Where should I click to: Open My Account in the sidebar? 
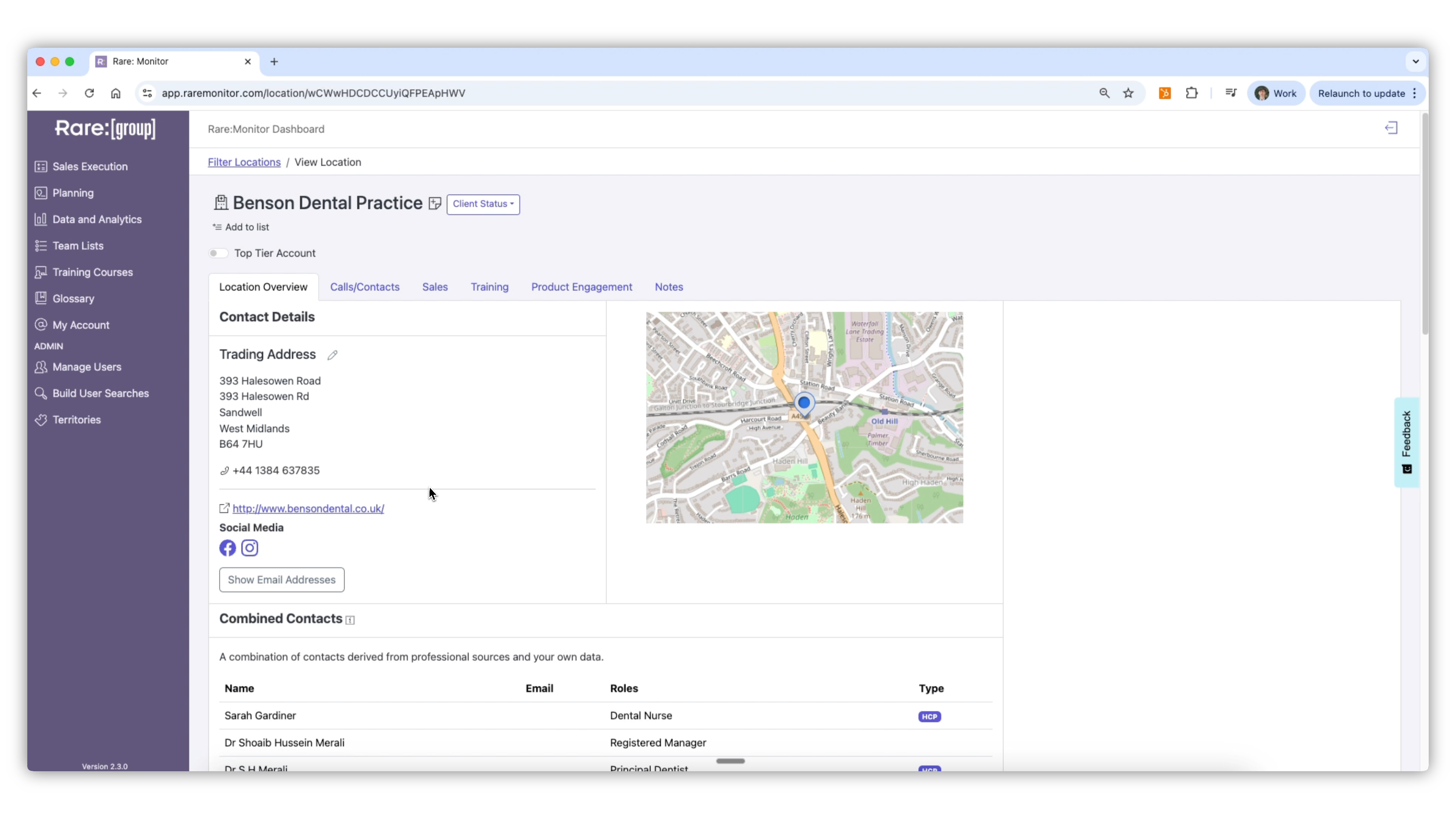click(72, 325)
